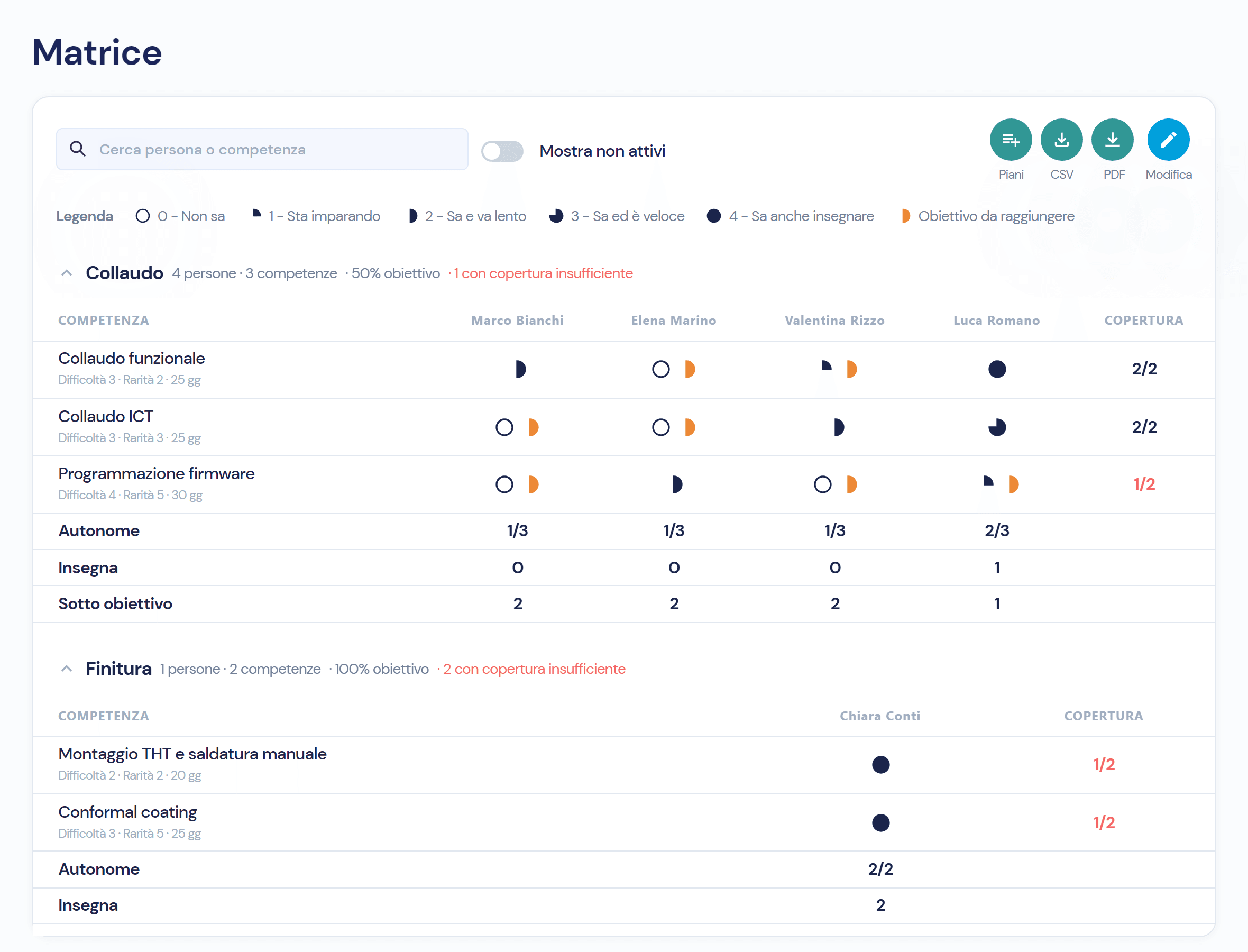1248x952 pixels.
Task: Click the Modifica pencil button
Action: coord(1168,140)
